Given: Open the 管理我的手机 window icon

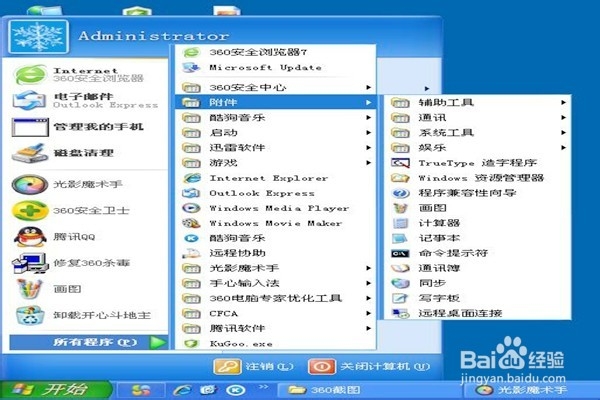Looking at the screenshot, I should point(30,127).
